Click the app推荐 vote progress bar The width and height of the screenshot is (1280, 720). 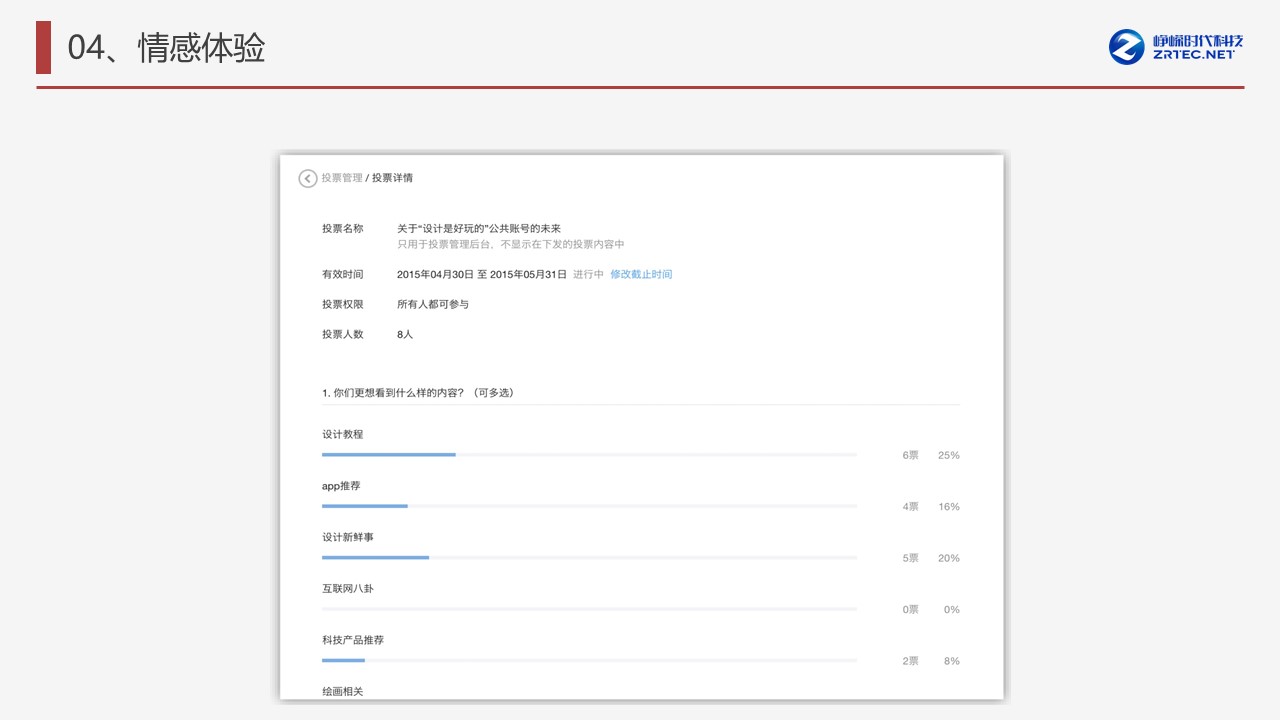(x=589, y=506)
